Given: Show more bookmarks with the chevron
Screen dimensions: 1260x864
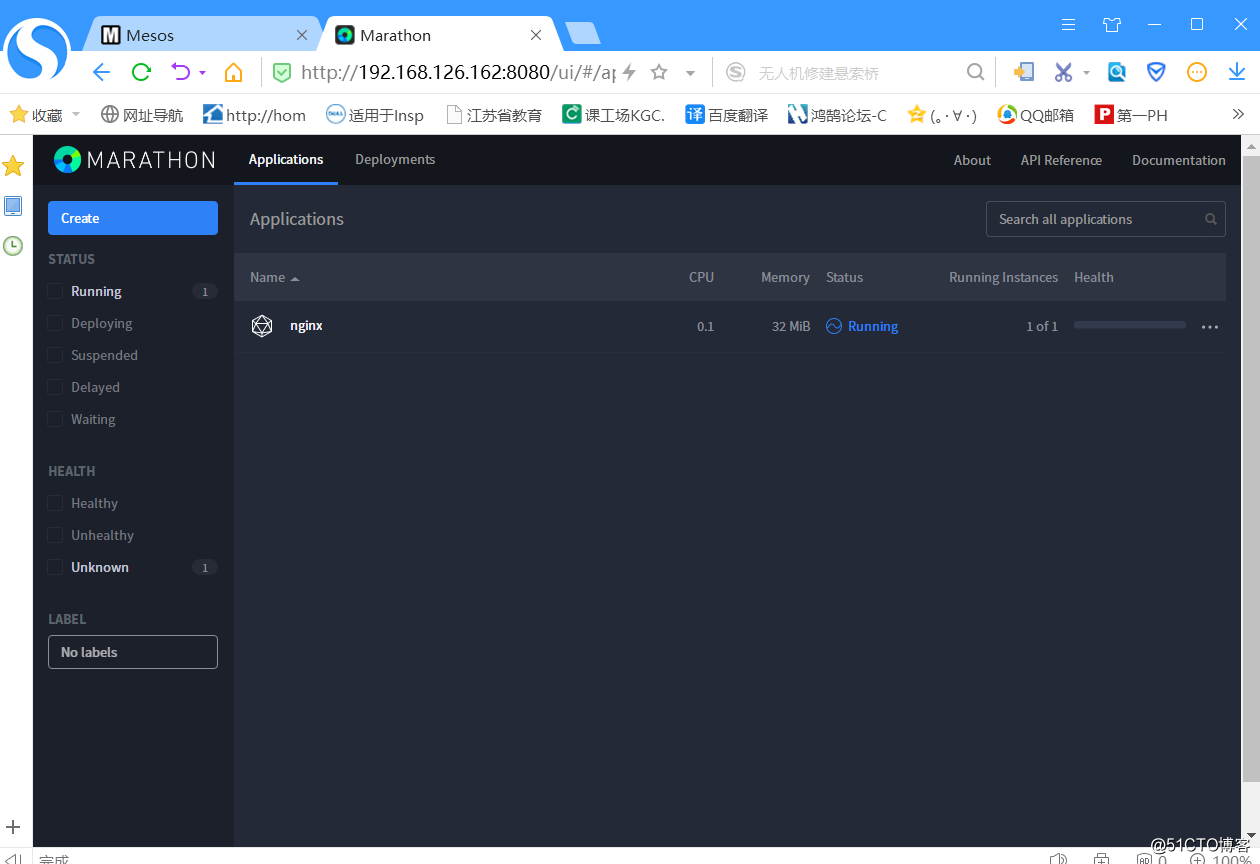Looking at the screenshot, I should click(1238, 114).
